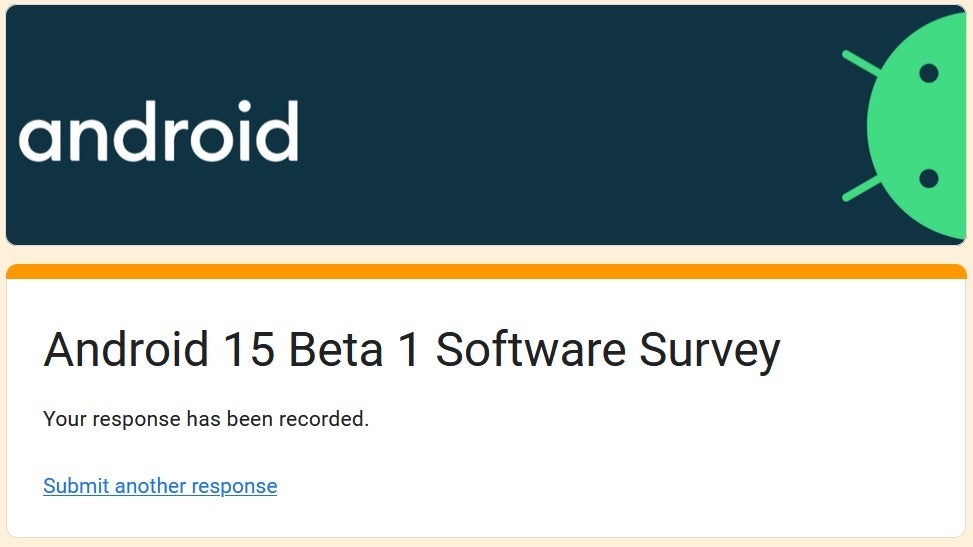Click the robot's lower eye dot
973x547 pixels.
[928, 179]
